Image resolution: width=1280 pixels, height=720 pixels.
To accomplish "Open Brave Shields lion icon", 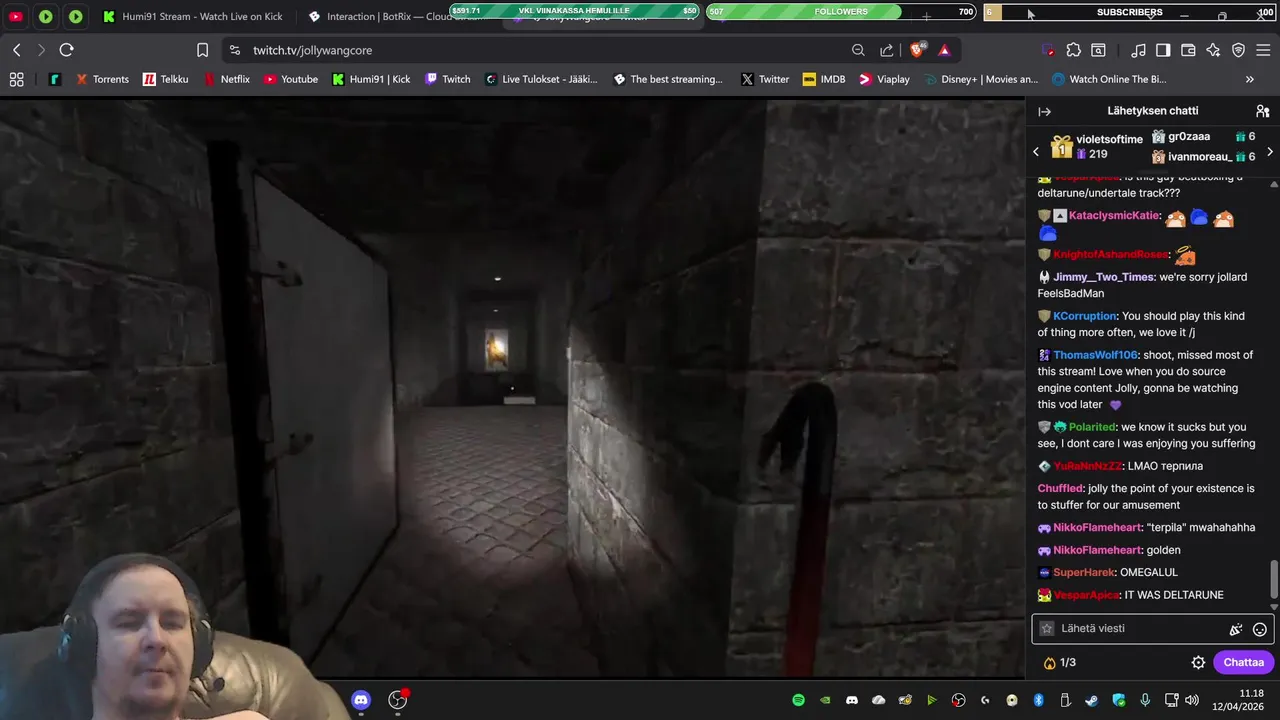I will click(x=917, y=50).
